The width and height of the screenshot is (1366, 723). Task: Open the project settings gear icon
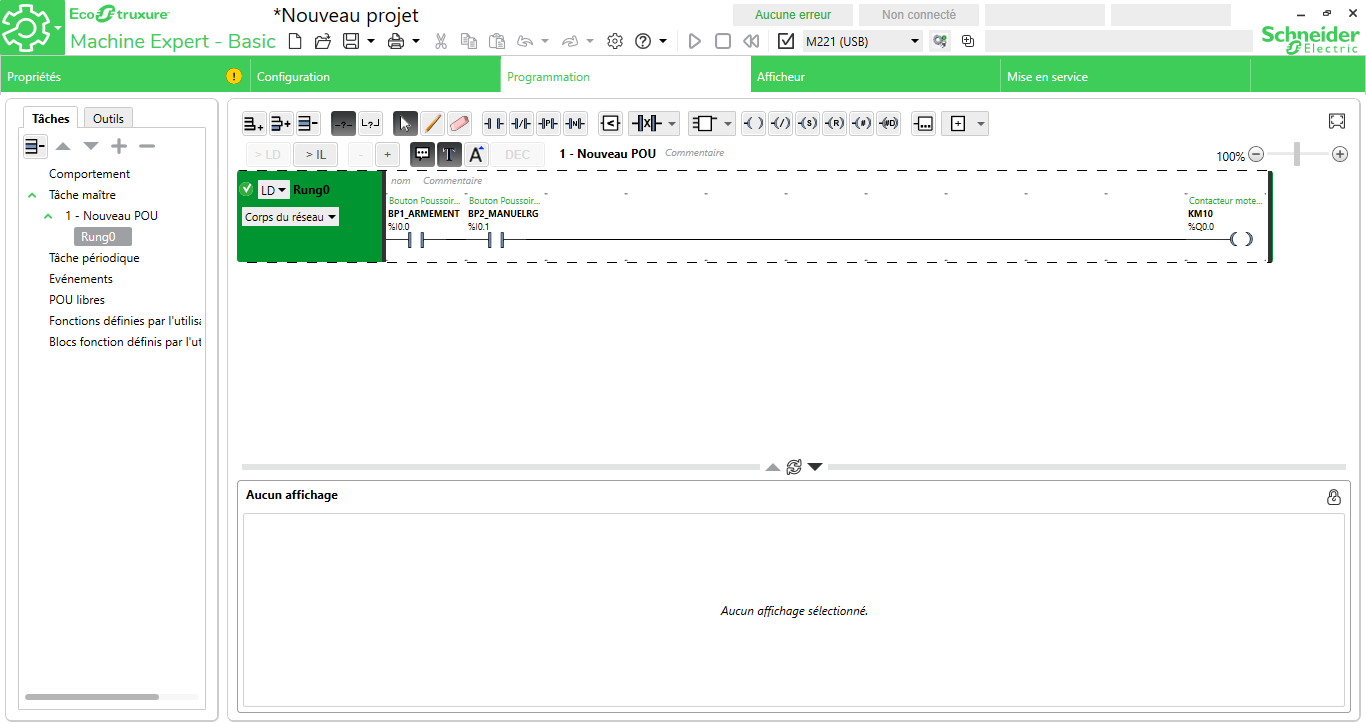615,41
